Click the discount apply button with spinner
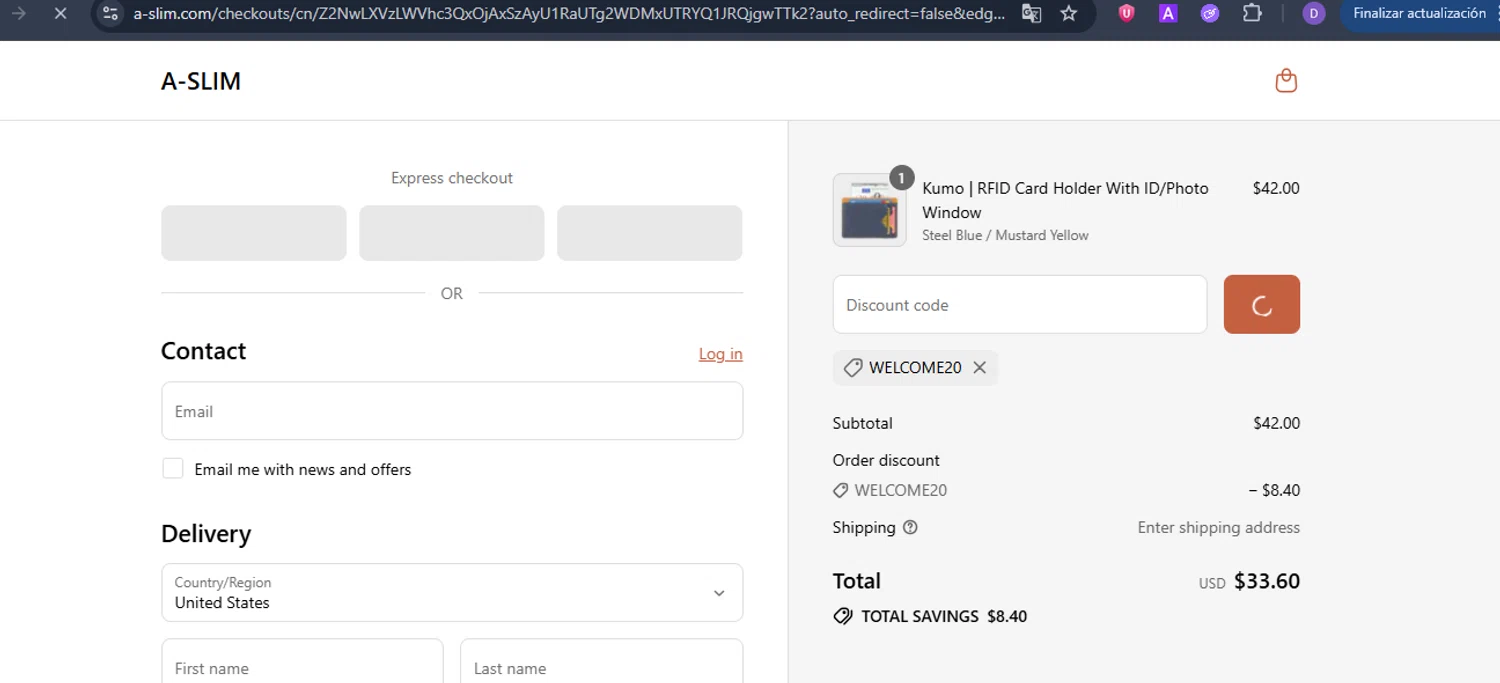 1262,304
